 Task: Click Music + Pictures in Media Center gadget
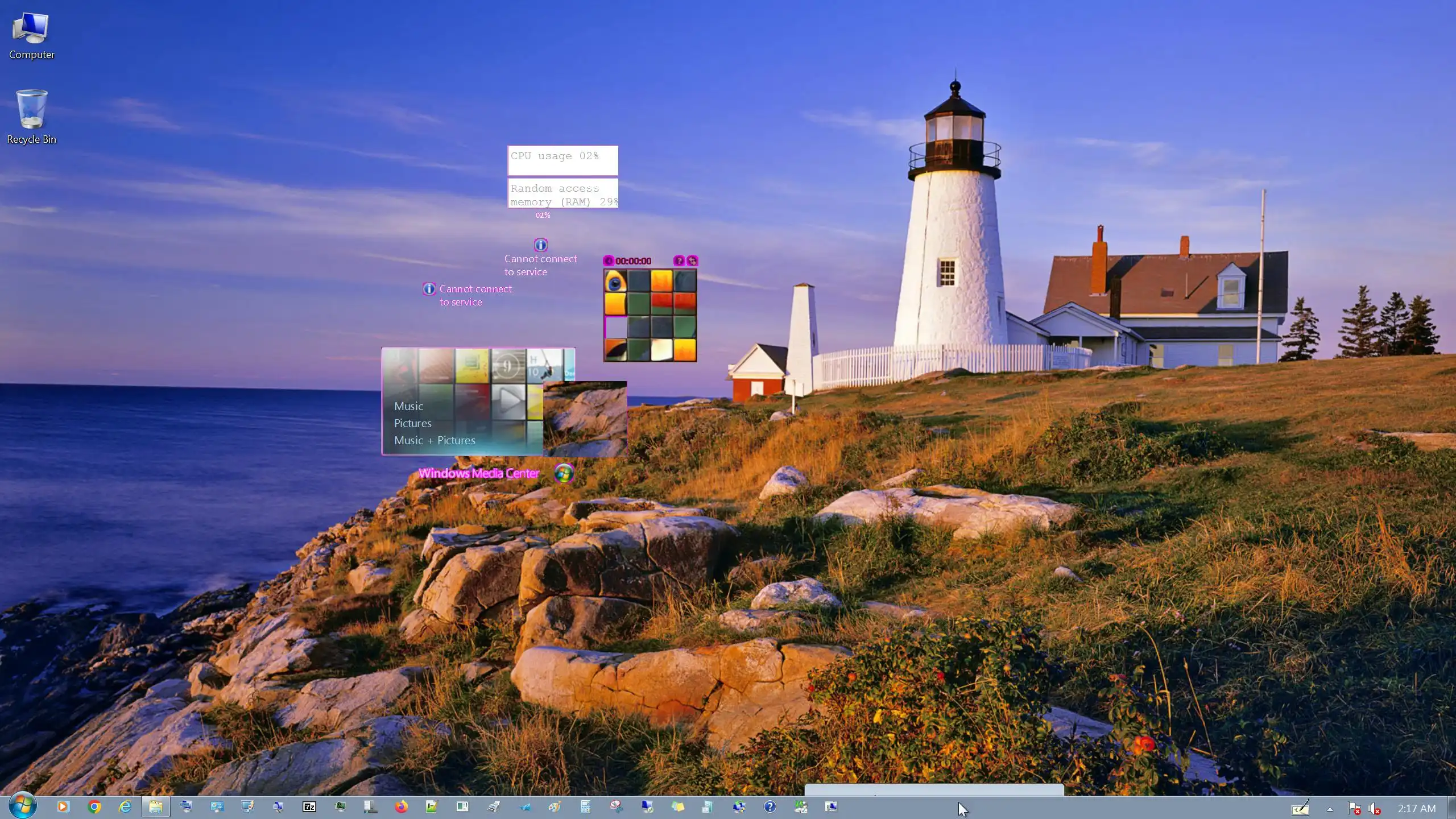click(x=435, y=440)
